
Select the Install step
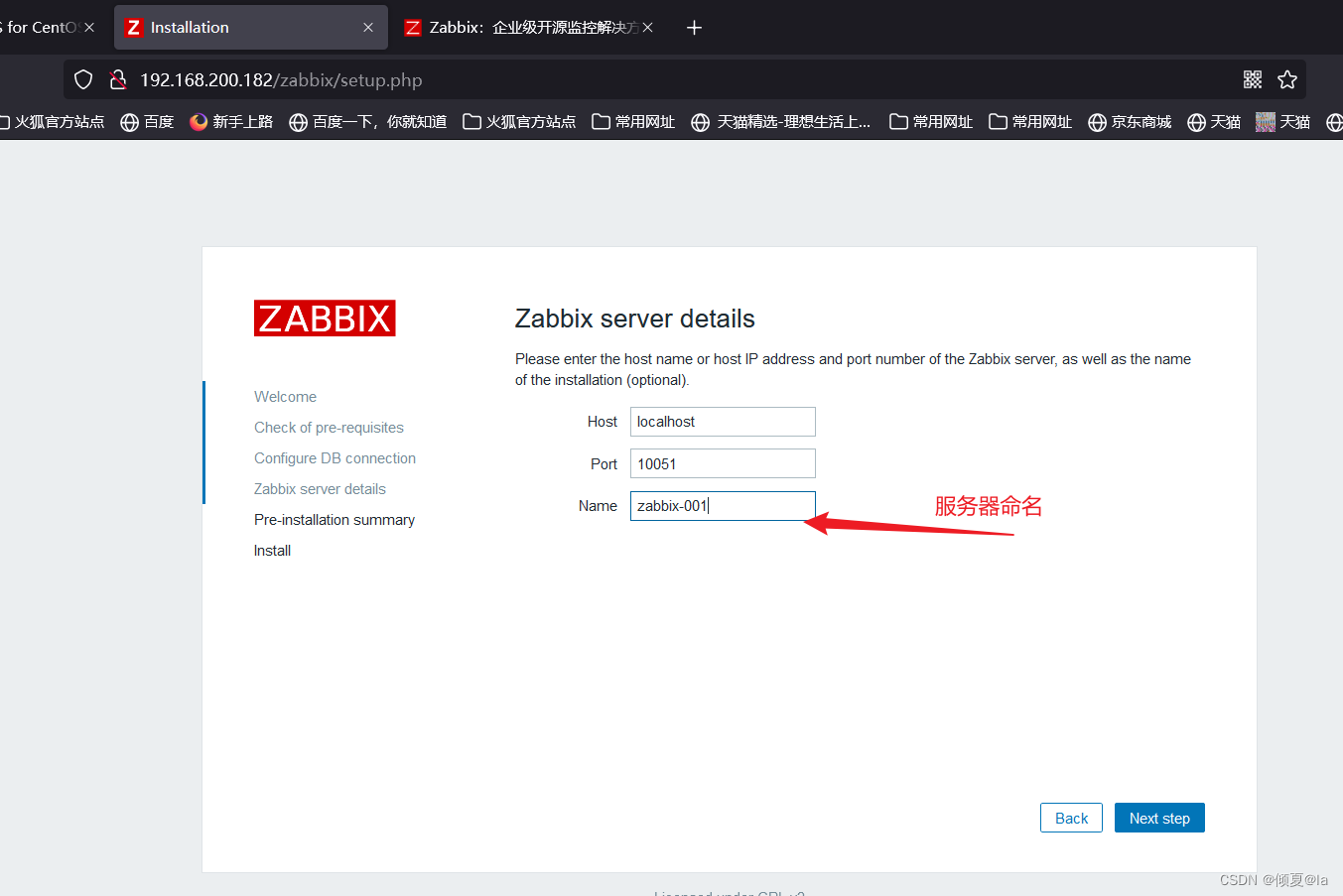pos(272,551)
